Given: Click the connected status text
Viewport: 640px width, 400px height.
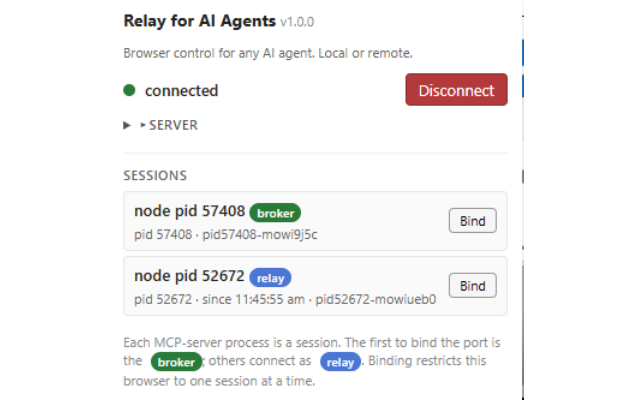Looking at the screenshot, I should (x=182, y=91).
